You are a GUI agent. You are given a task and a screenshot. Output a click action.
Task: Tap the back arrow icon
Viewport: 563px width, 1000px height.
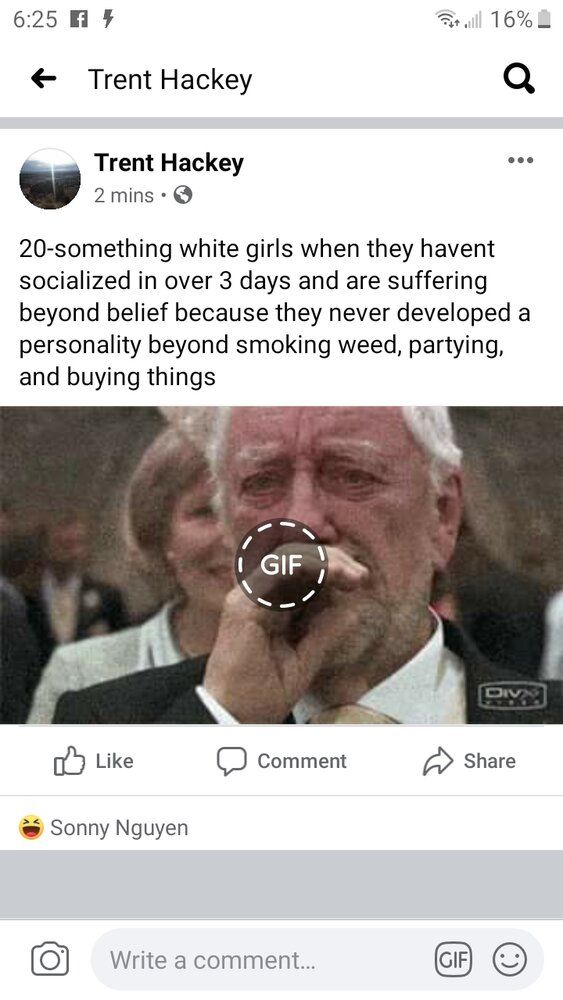point(43,79)
